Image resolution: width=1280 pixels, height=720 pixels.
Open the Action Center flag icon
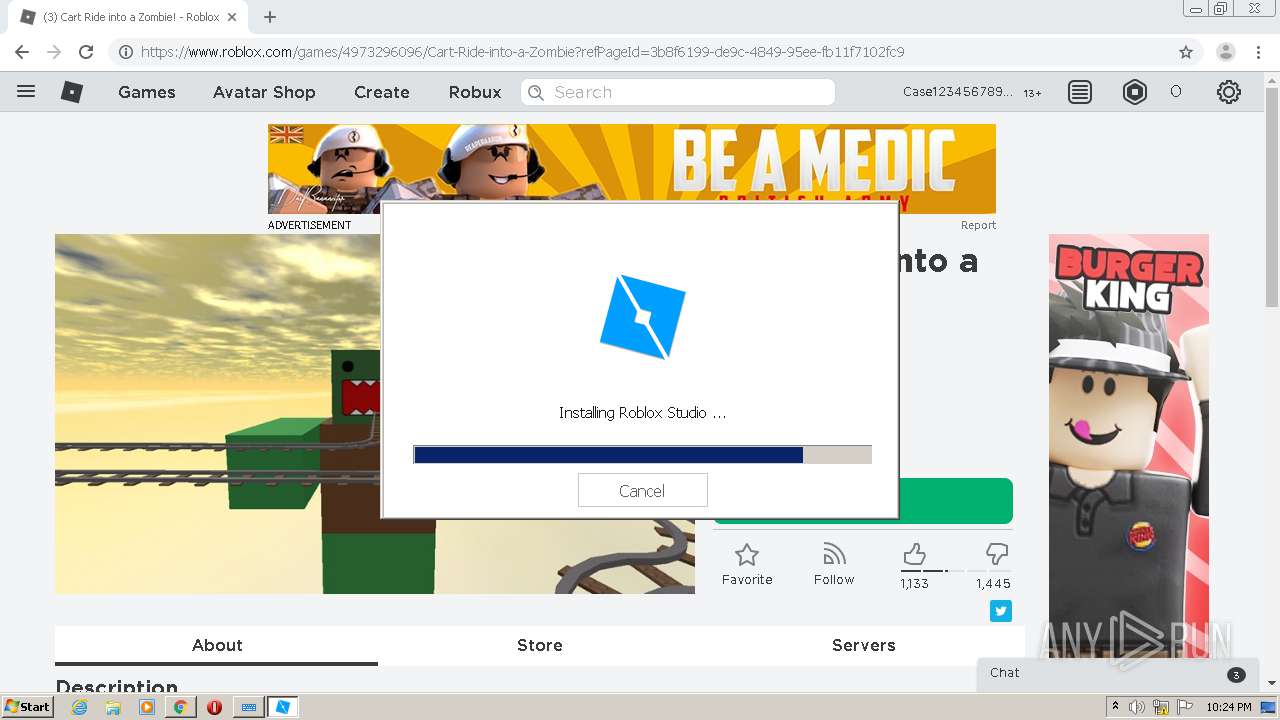point(1185,707)
